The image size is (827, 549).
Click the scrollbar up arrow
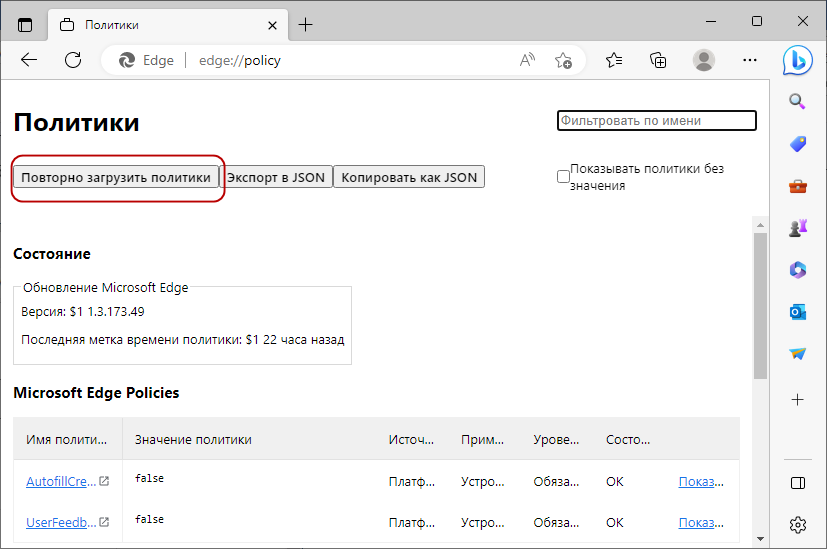pos(760,225)
